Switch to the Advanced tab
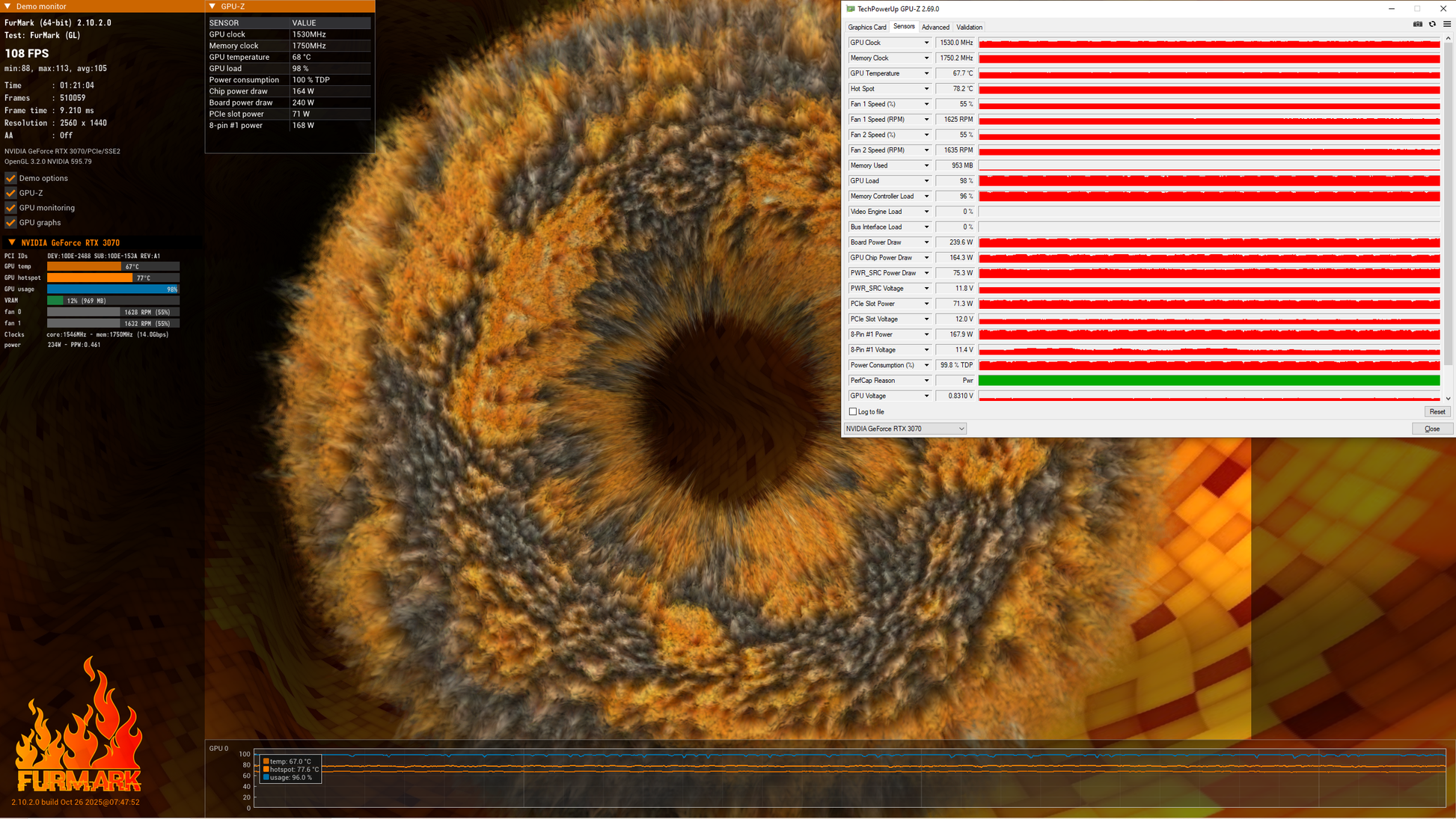 (935, 27)
